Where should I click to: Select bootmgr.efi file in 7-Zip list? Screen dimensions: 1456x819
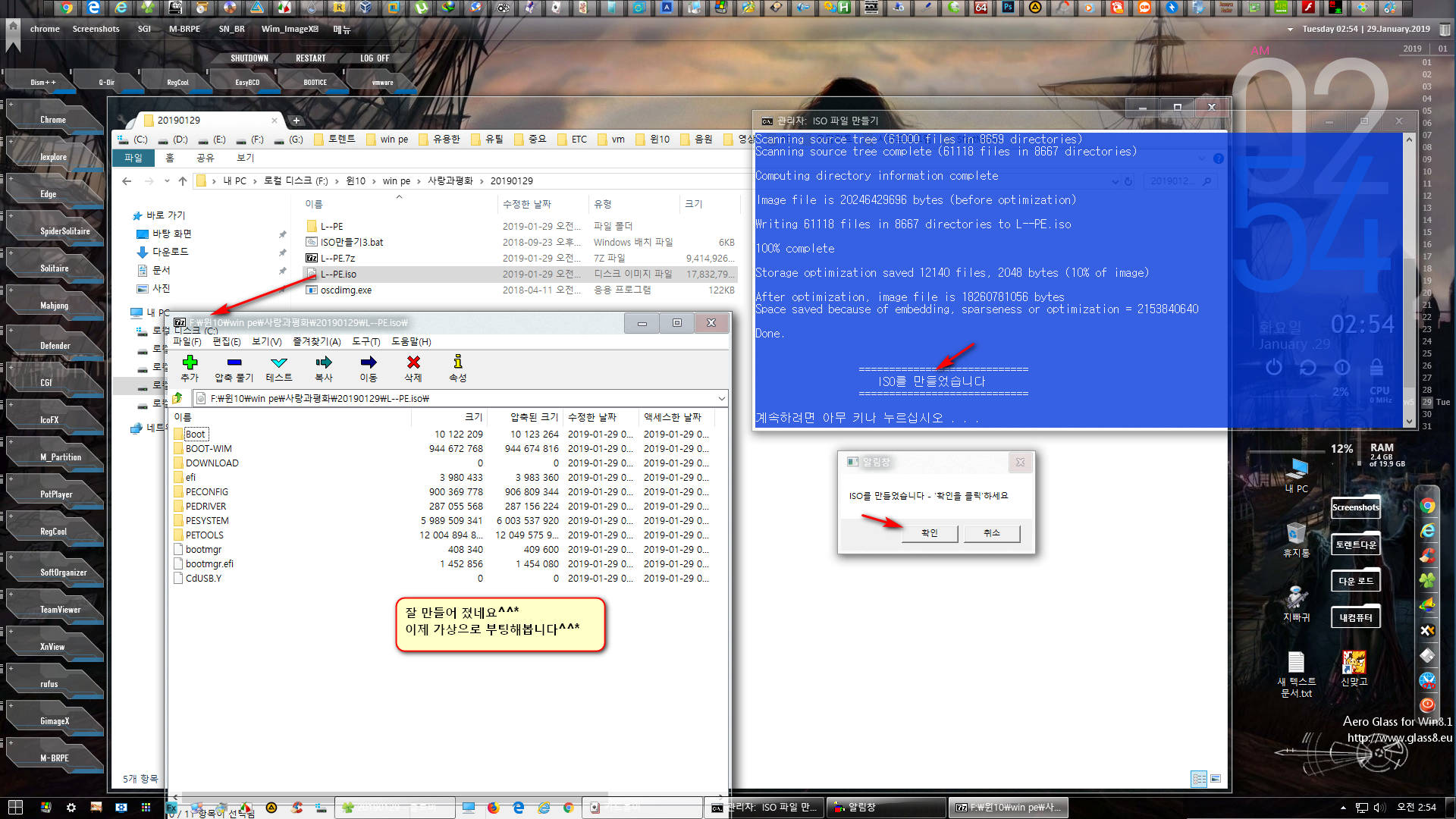tap(209, 564)
